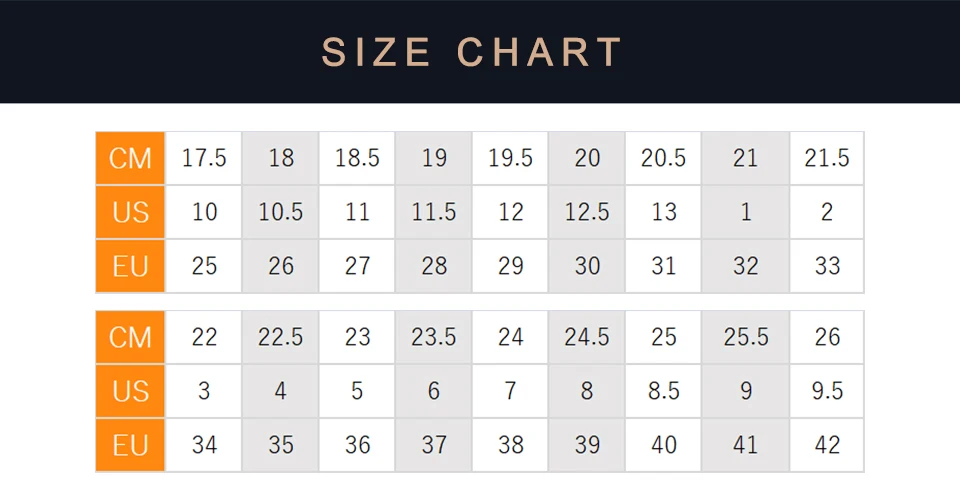Select EU size 27 cell
Screen dimensions: 960x500
point(357,266)
